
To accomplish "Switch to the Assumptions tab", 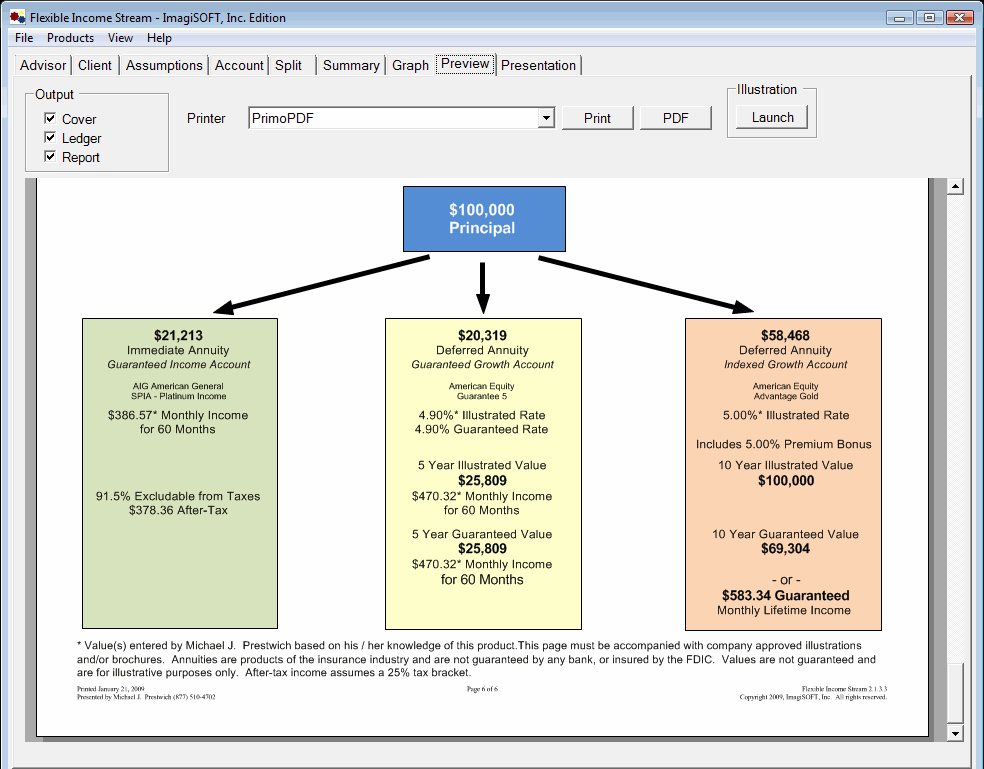I will pyautogui.click(x=164, y=65).
